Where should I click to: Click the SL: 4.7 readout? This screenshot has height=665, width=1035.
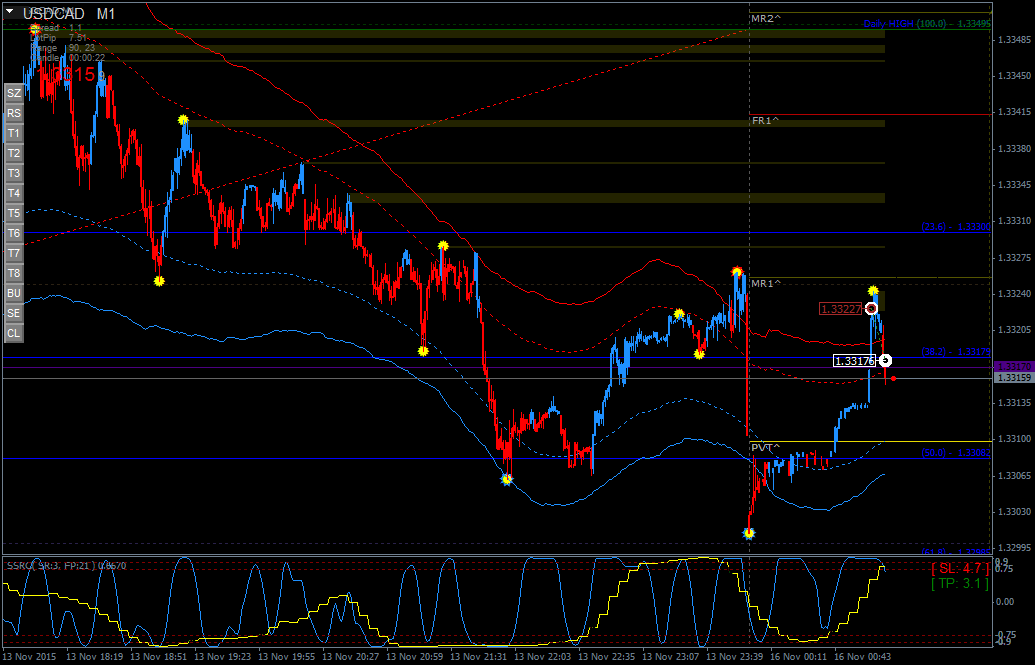[960, 569]
